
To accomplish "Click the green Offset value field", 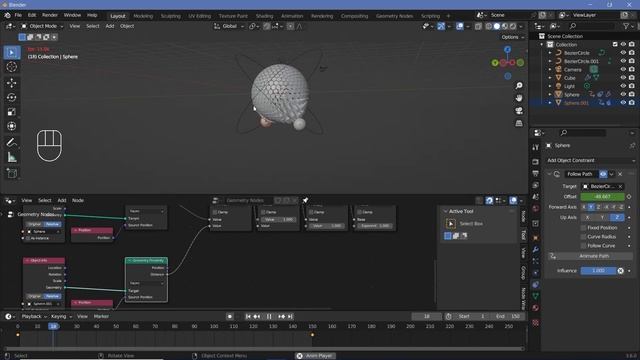I will click(x=602, y=197).
